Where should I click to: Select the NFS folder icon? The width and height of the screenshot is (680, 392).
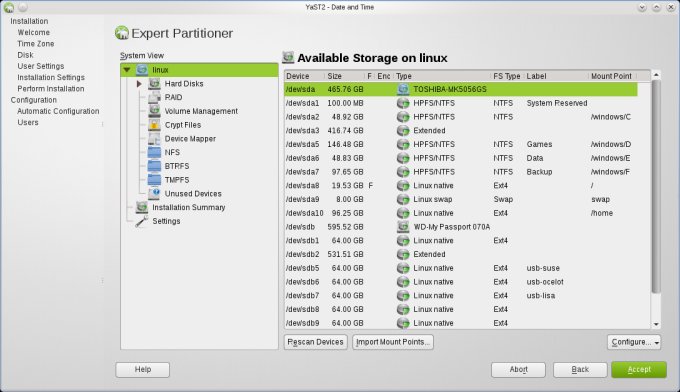(x=154, y=152)
